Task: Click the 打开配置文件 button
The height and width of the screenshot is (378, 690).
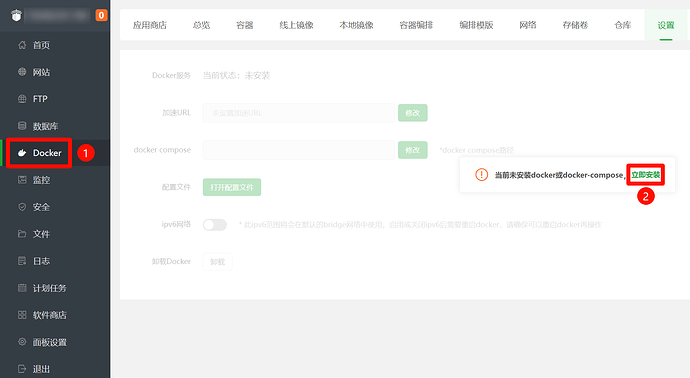Action: click(232, 187)
